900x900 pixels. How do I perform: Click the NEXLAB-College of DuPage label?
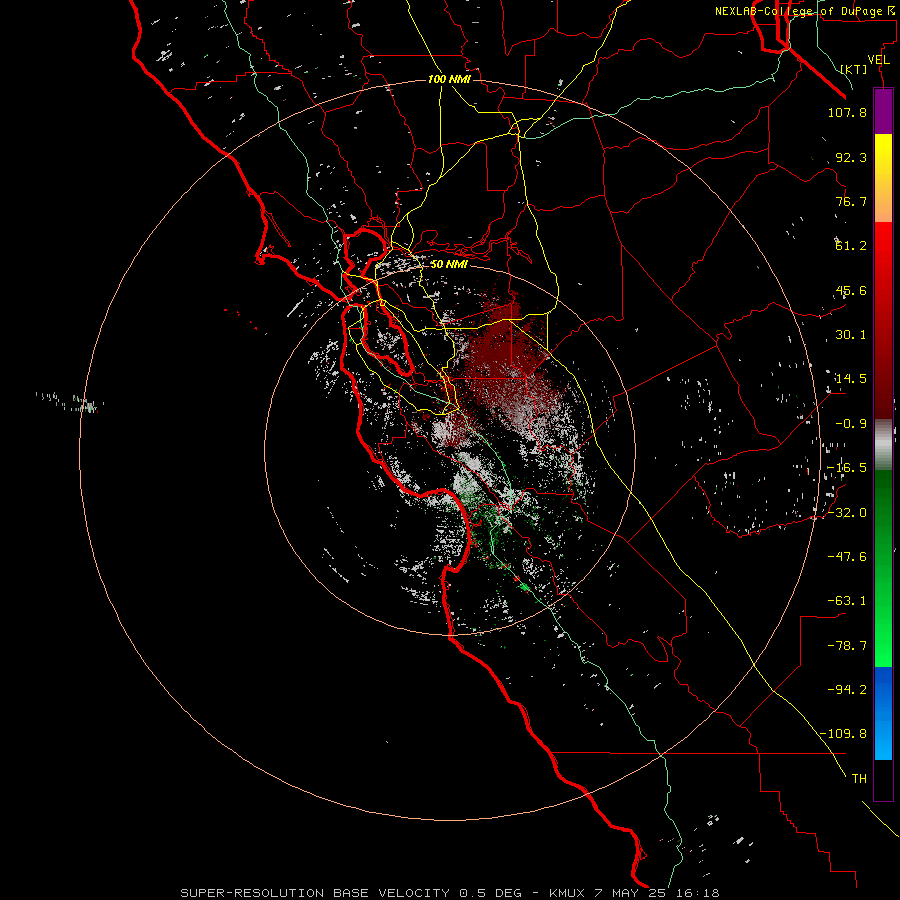pos(807,11)
